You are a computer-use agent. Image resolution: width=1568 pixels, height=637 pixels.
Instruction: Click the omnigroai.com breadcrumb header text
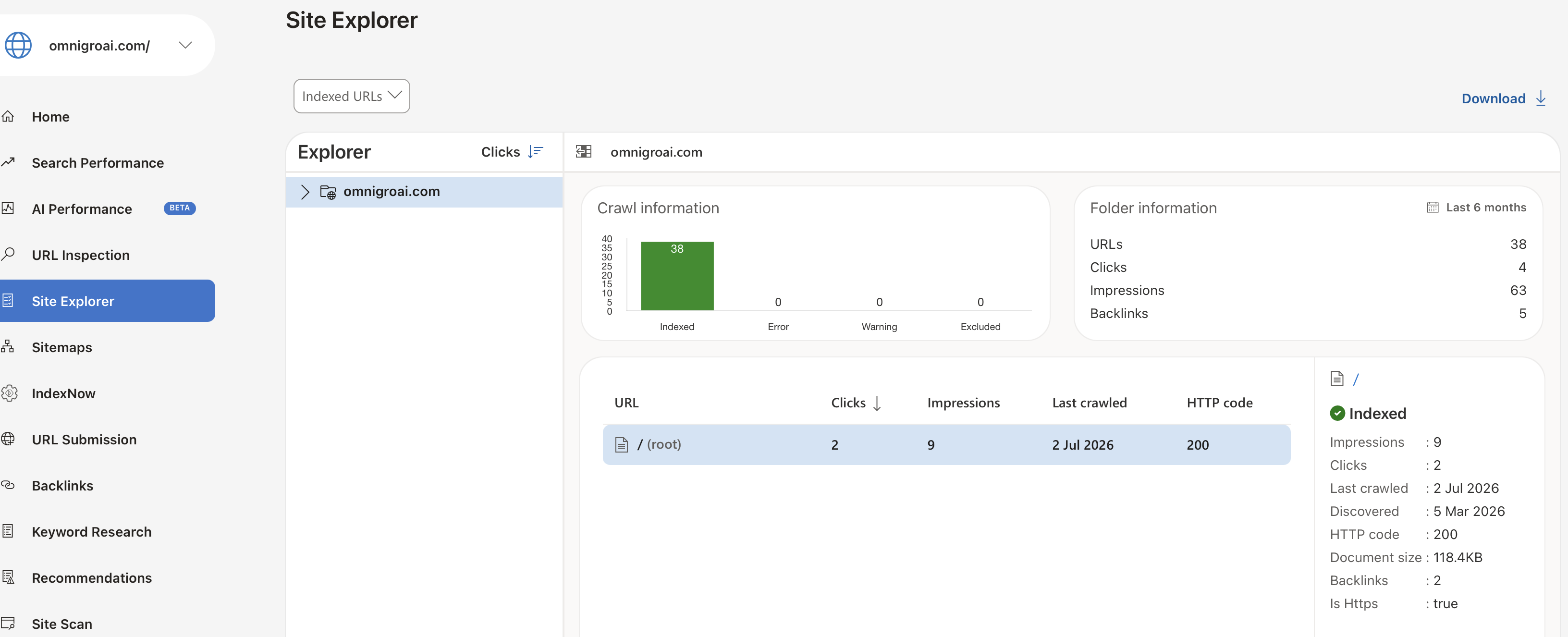[656, 152]
